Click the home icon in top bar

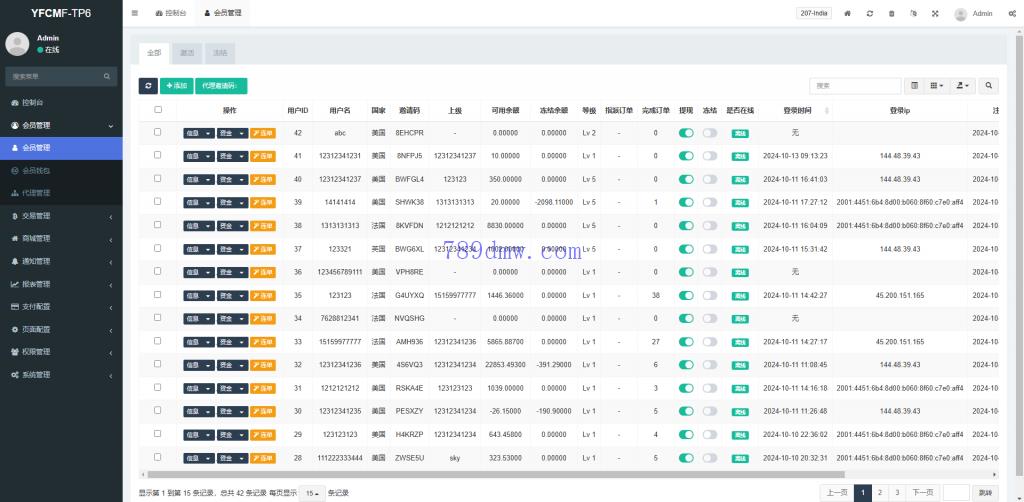[848, 14]
